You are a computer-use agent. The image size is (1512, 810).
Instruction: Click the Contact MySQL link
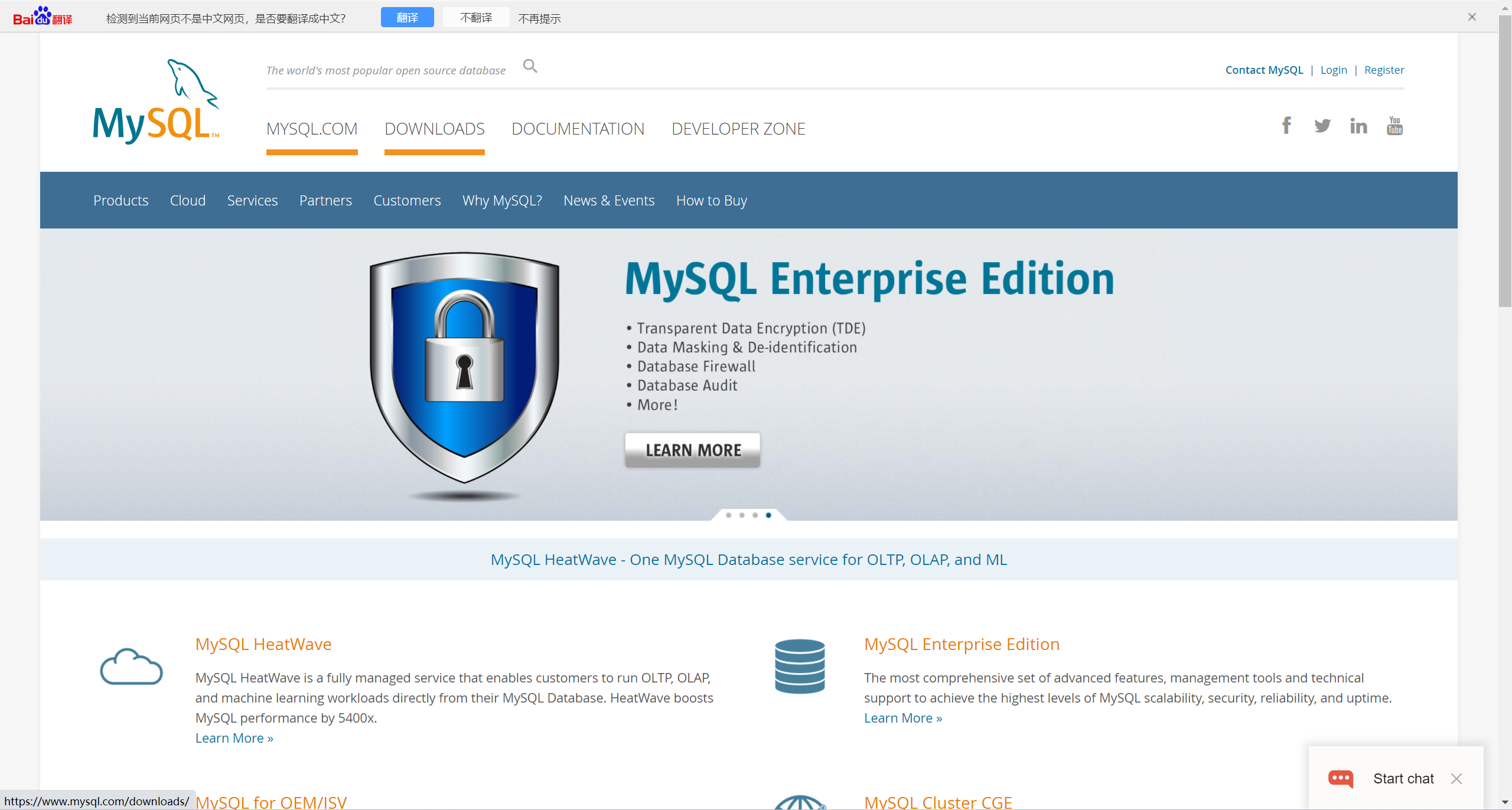click(x=1264, y=70)
